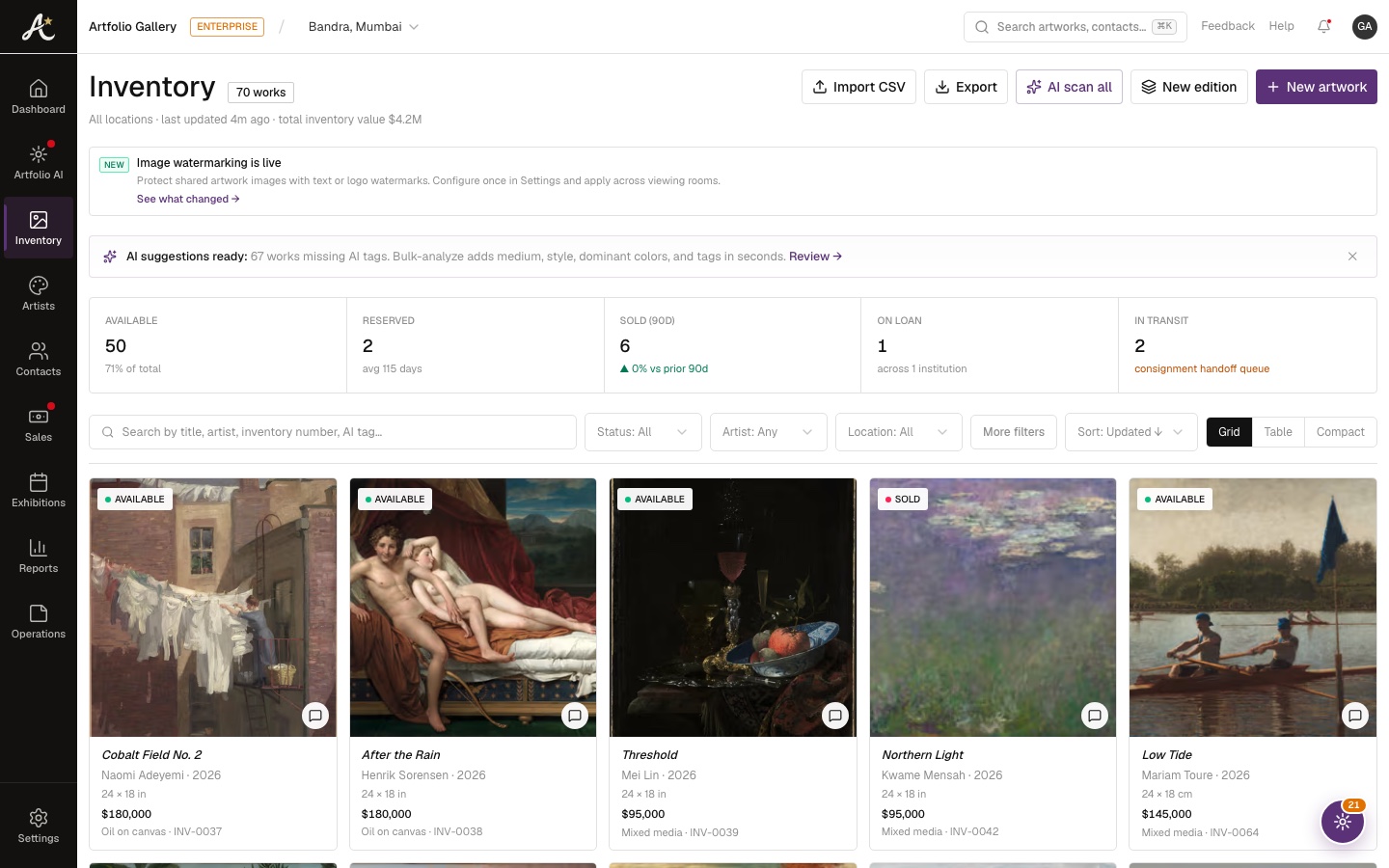Focus the inventory search by title field
The image size is (1389, 868).
(333, 432)
